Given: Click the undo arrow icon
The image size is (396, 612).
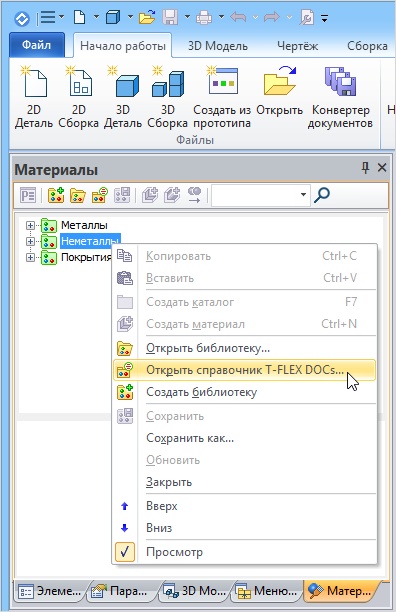Looking at the screenshot, I should 238,17.
